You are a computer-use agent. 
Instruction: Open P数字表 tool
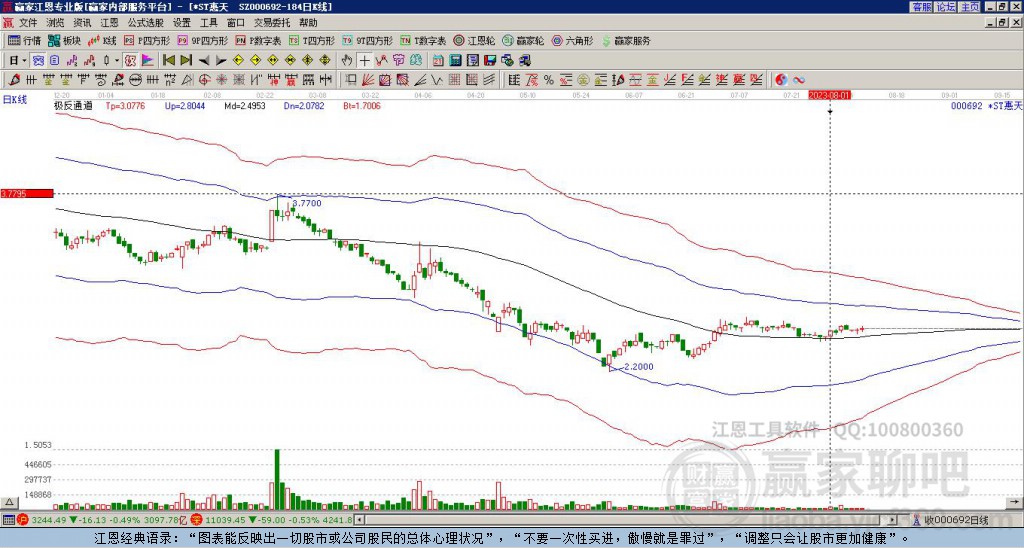click(x=258, y=40)
